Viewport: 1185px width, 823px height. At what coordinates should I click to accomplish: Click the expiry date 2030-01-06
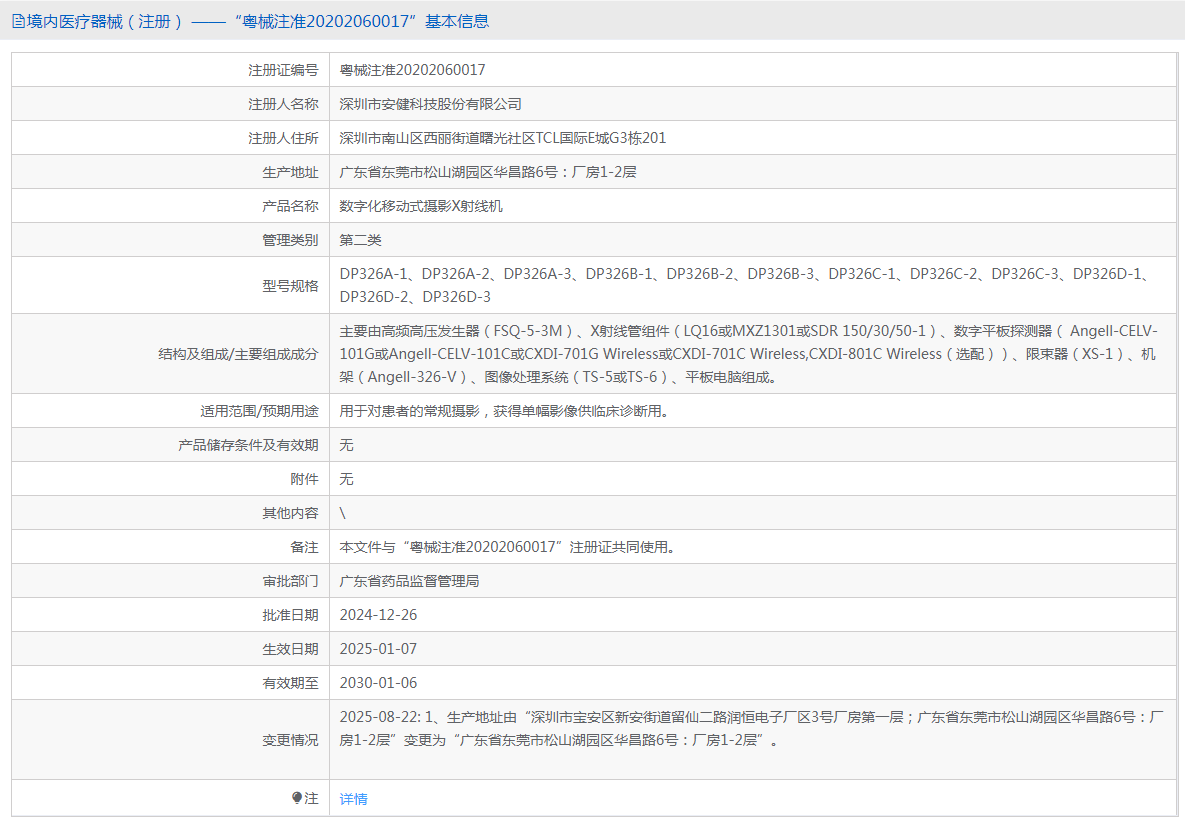point(378,683)
